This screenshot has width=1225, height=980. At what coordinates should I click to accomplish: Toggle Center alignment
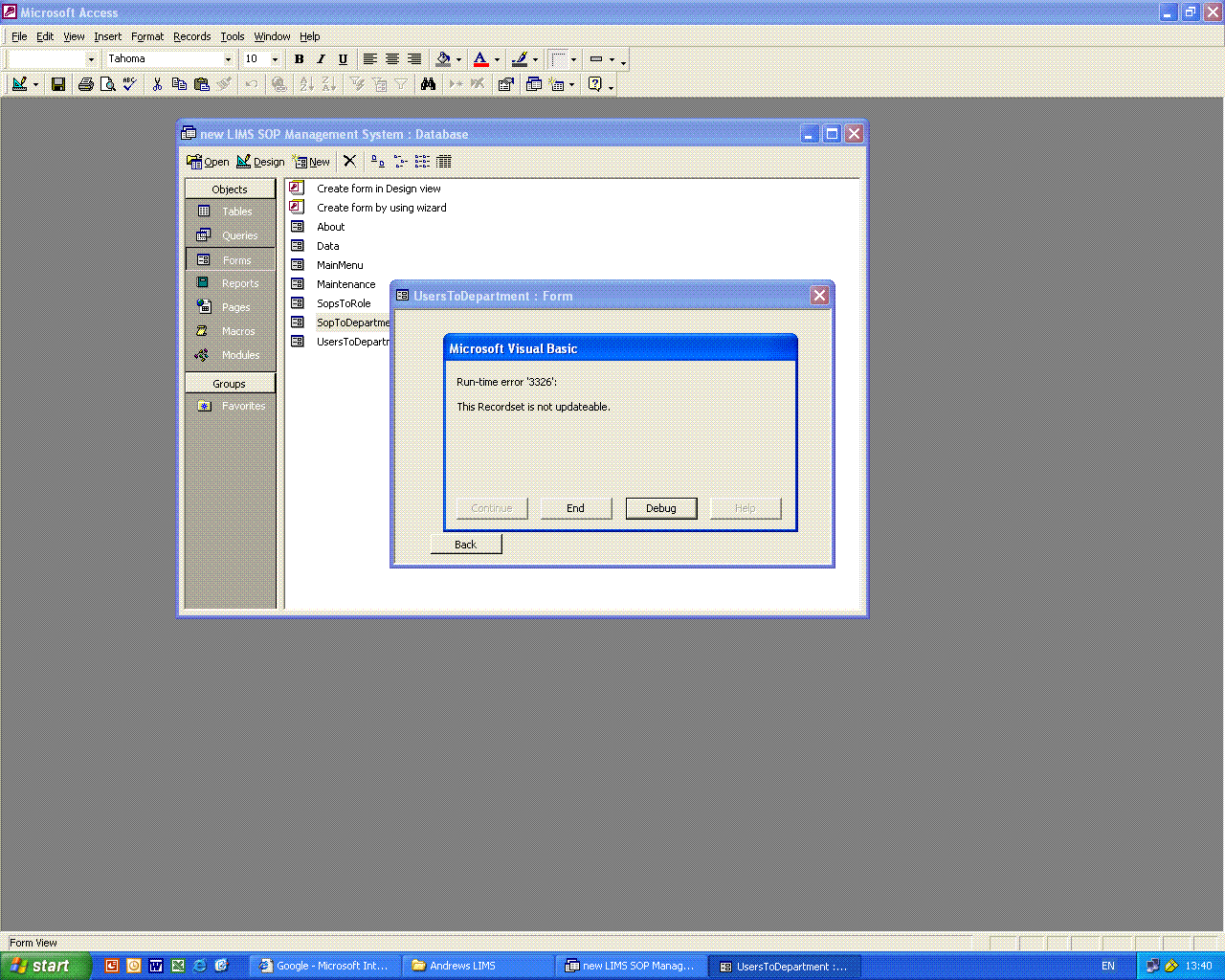391,59
